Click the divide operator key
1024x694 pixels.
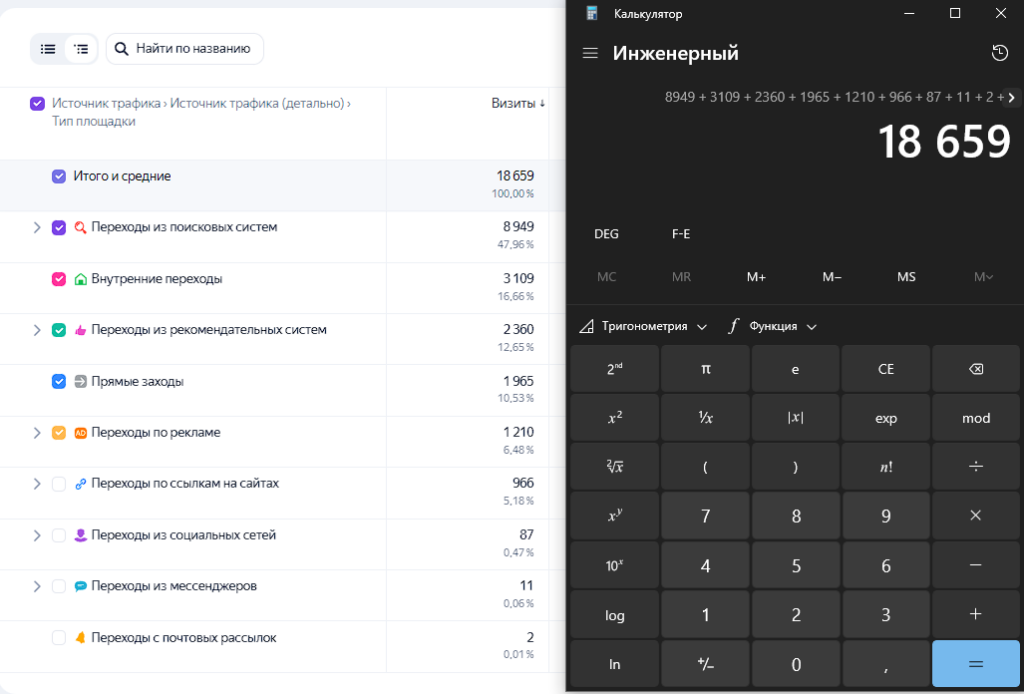pyautogui.click(x=976, y=467)
